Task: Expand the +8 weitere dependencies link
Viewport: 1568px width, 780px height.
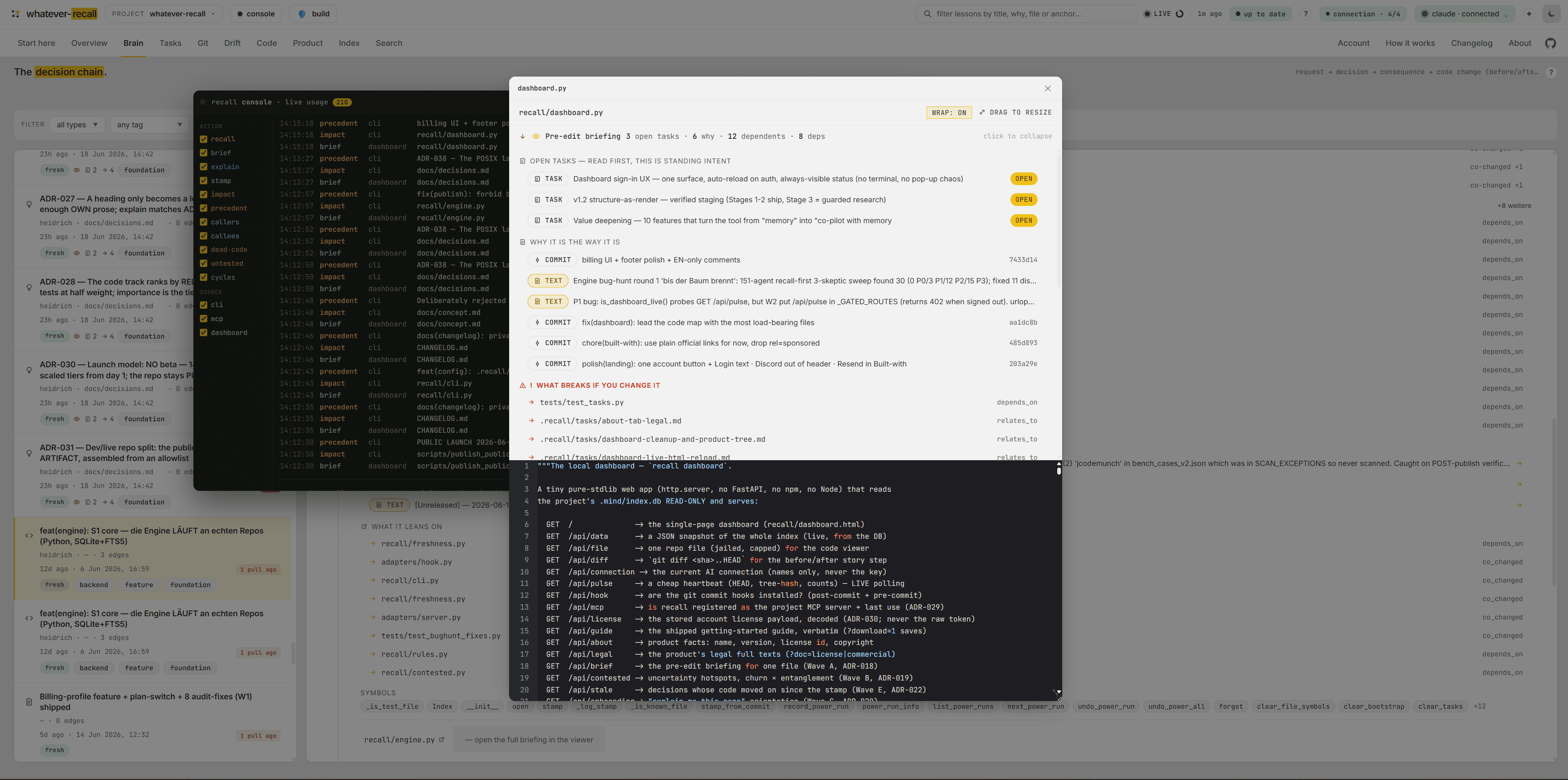Action: tap(1514, 206)
